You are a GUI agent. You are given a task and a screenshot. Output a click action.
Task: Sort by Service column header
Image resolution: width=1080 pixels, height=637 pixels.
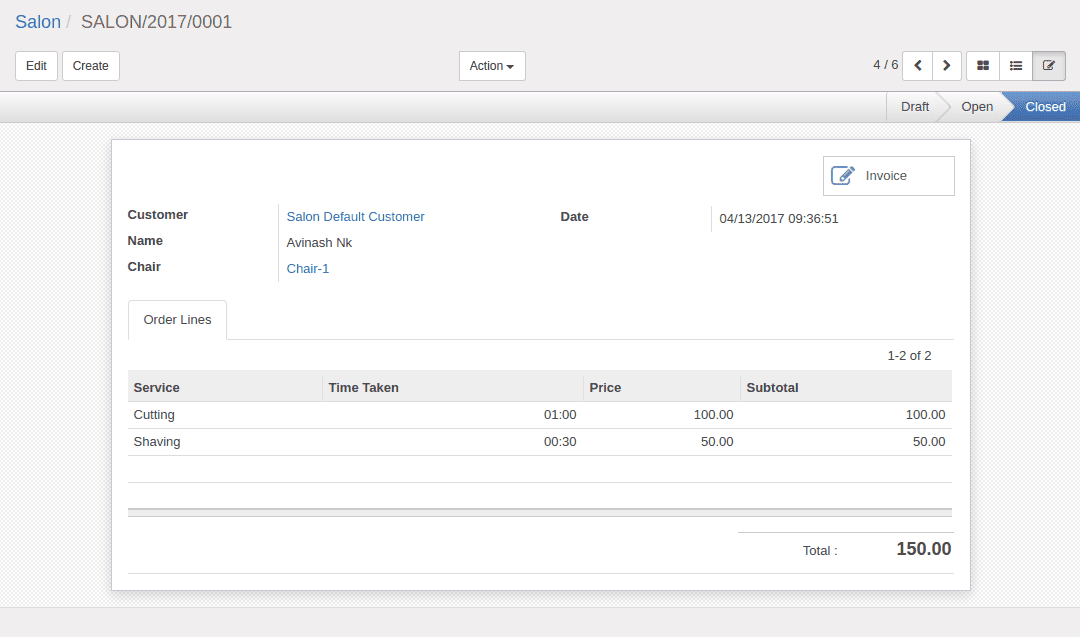(156, 388)
